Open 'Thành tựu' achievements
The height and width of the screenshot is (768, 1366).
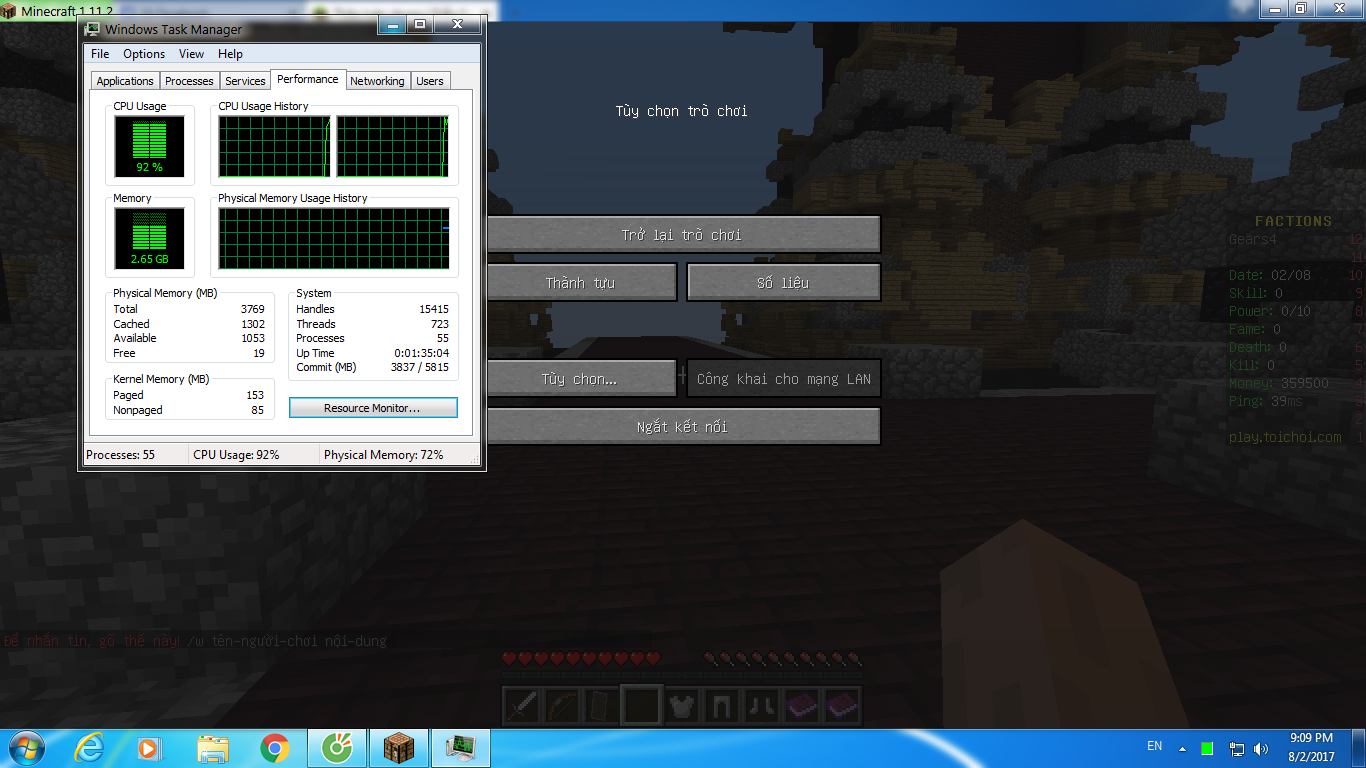pyautogui.click(x=580, y=283)
